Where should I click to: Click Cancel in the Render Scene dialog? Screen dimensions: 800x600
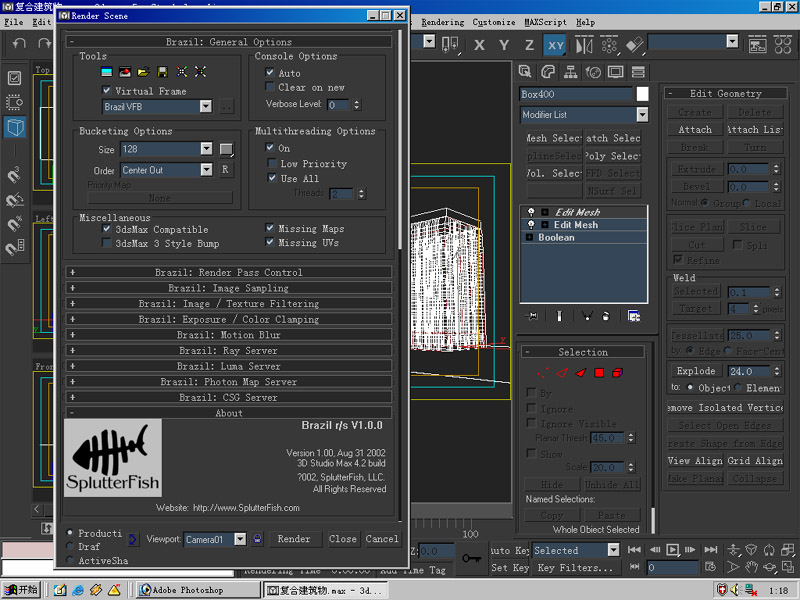point(382,539)
